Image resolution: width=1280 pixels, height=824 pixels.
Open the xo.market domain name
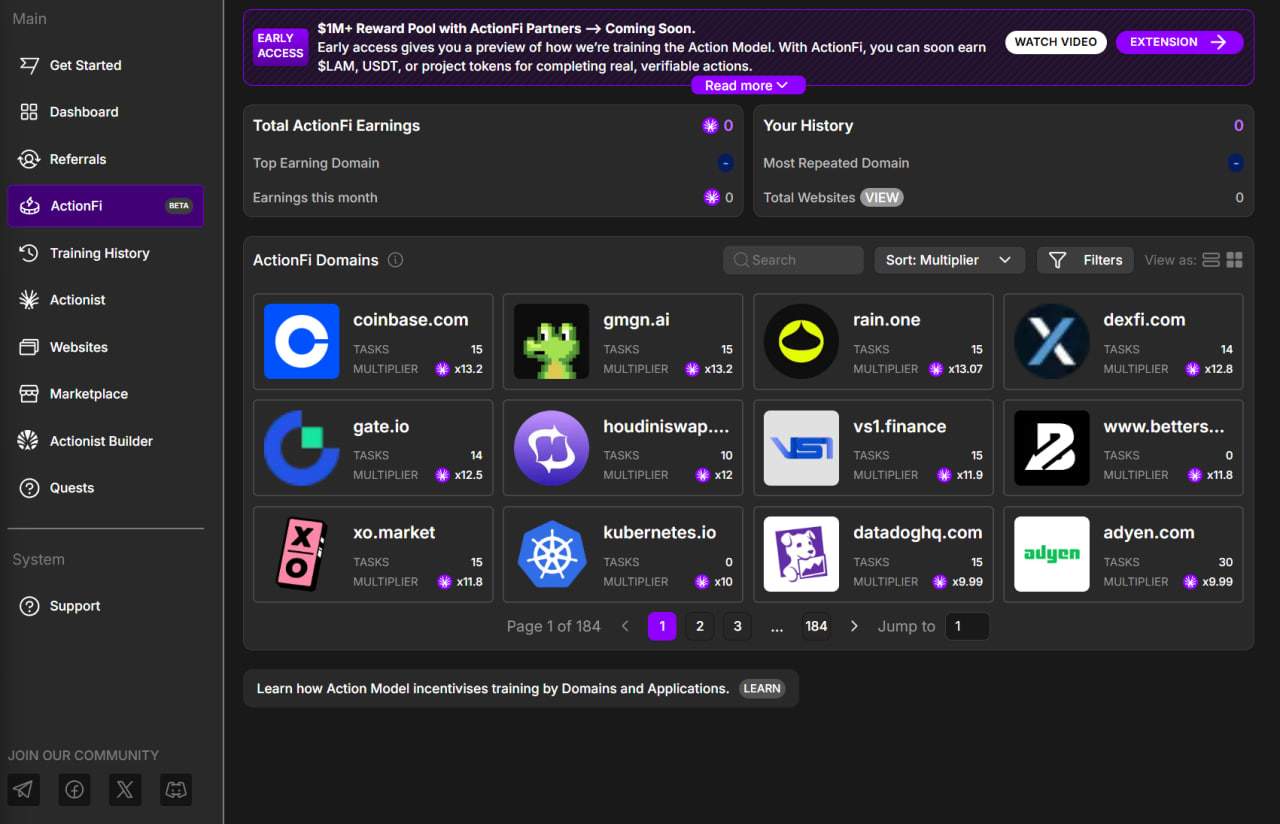[394, 533]
